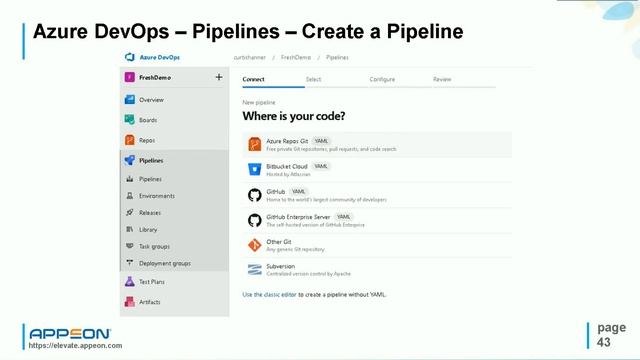Open the FreshDemo breadcrumb link
The width and height of the screenshot is (640, 360).
(x=296, y=57)
